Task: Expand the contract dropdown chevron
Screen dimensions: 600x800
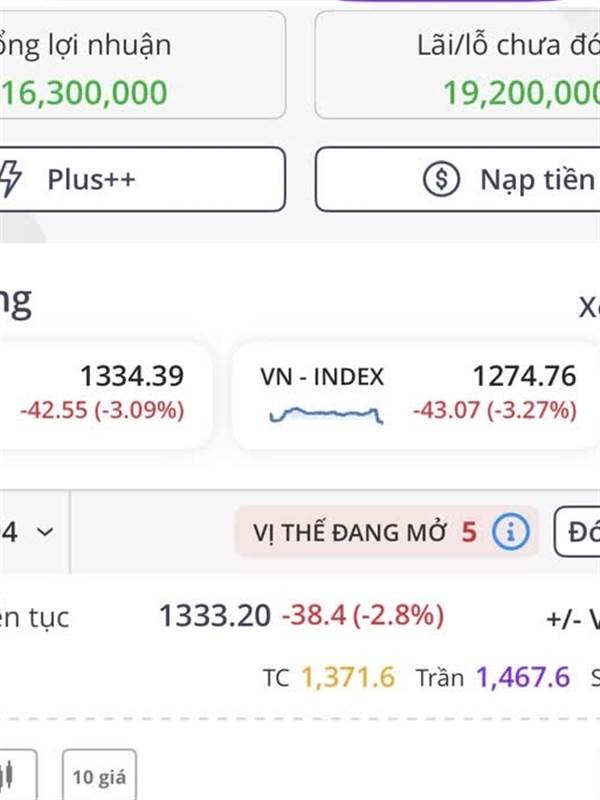Action: pos(44,532)
